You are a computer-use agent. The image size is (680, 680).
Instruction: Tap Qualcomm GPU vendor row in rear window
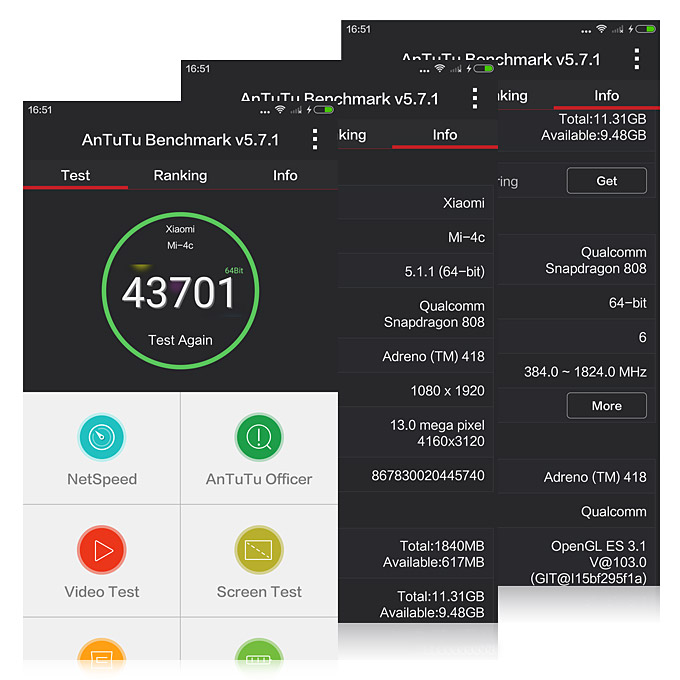pyautogui.click(x=577, y=512)
